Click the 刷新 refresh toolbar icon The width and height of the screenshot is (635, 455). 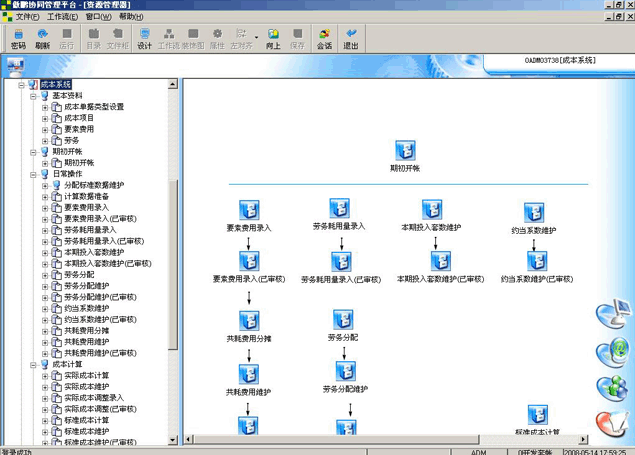(x=42, y=38)
